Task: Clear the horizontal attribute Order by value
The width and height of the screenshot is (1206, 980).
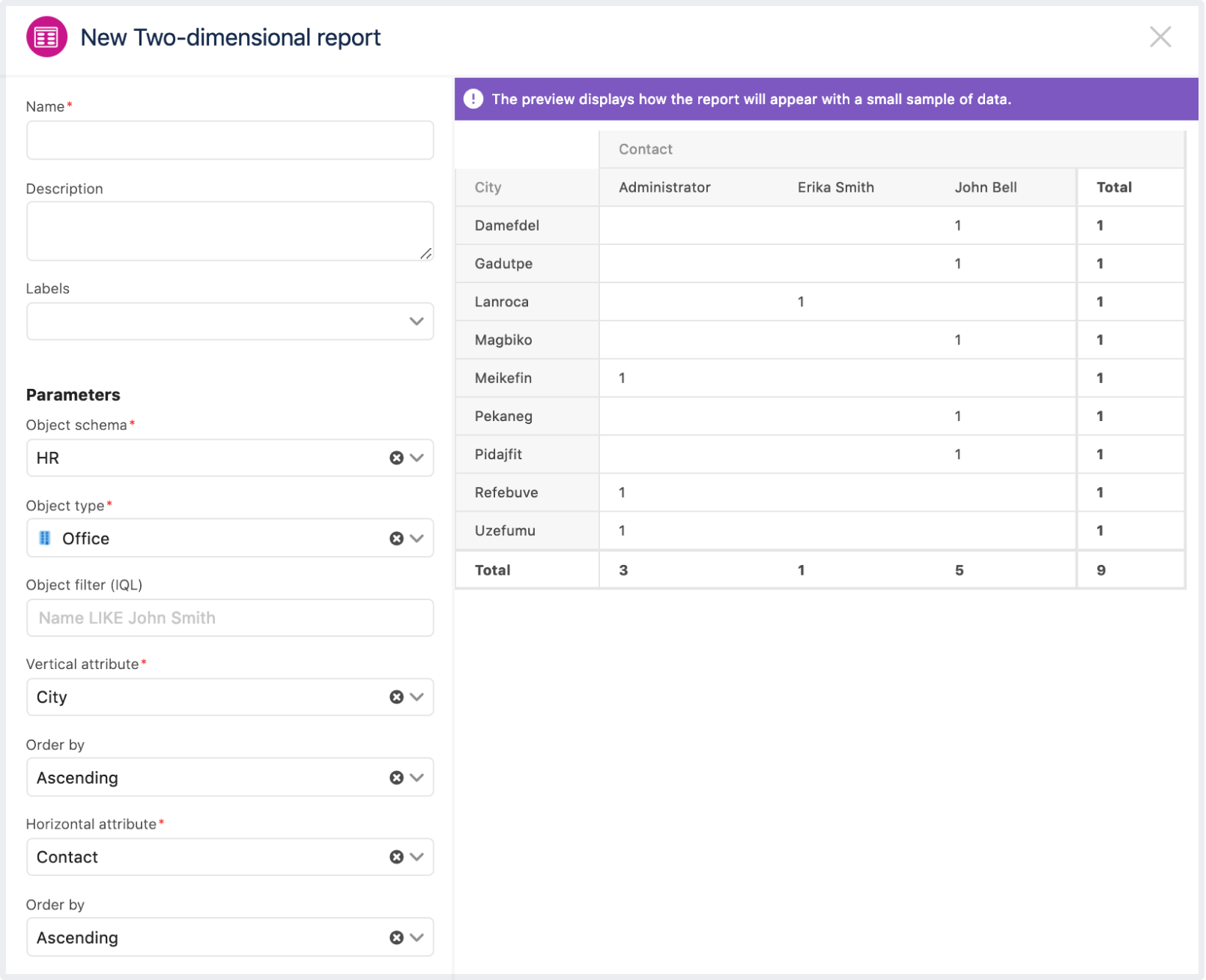Action: pos(396,937)
